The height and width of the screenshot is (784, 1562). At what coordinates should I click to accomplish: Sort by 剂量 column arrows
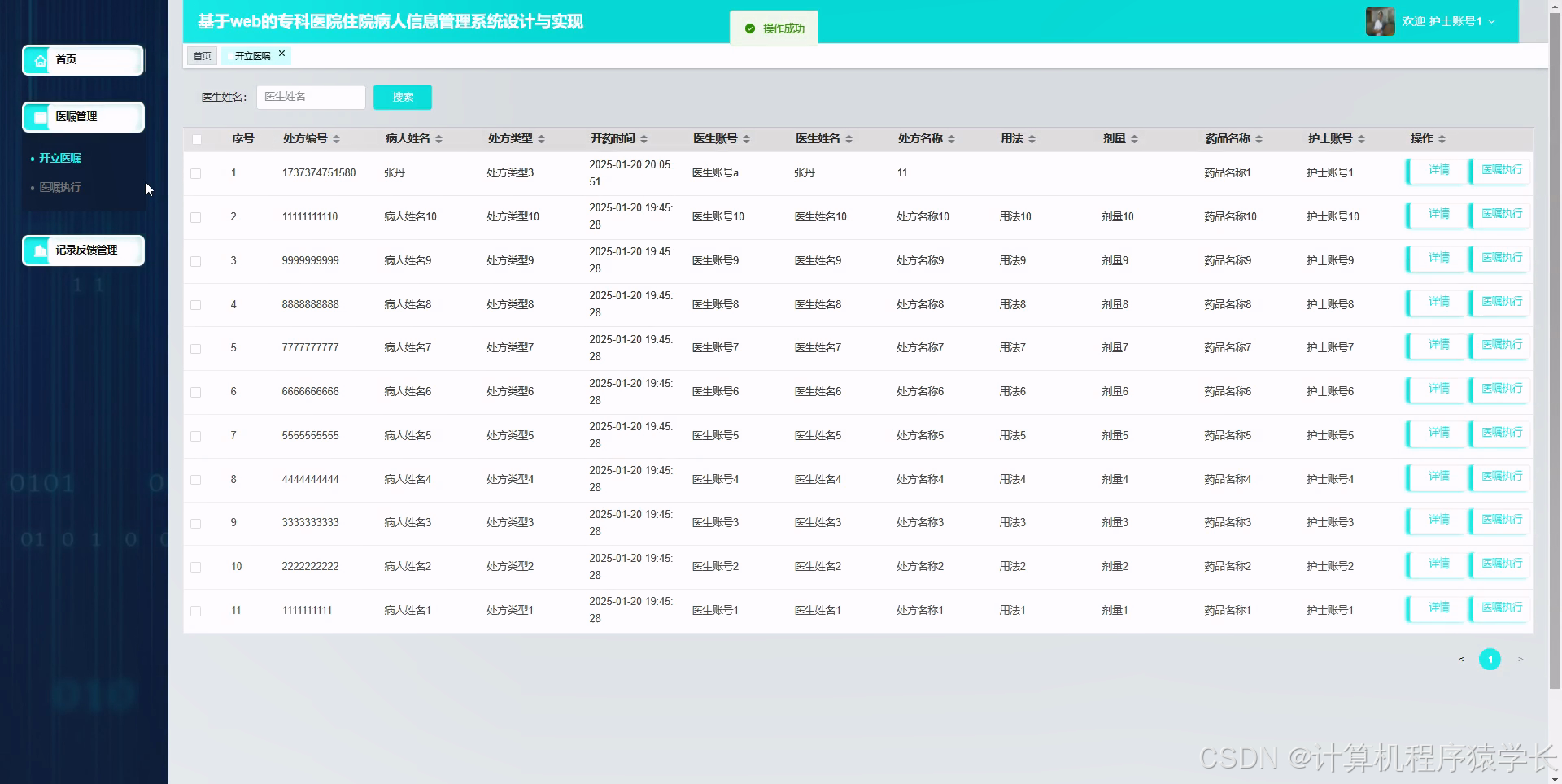coord(1134,139)
